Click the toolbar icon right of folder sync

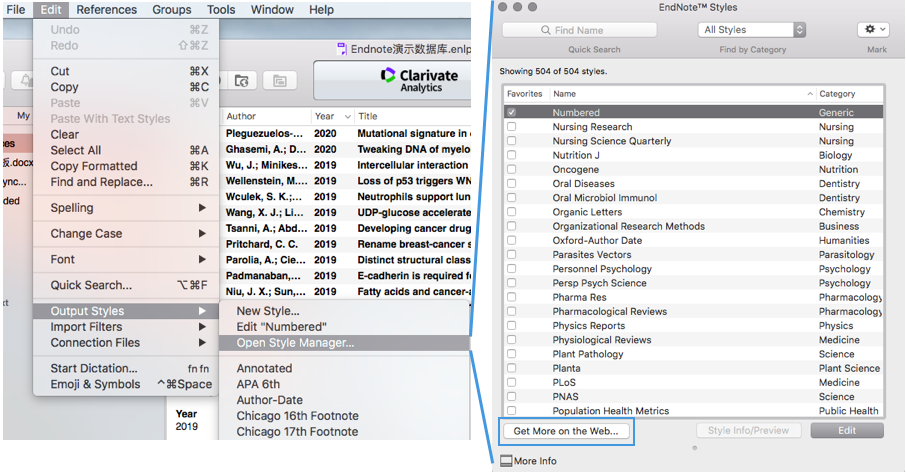tap(280, 81)
